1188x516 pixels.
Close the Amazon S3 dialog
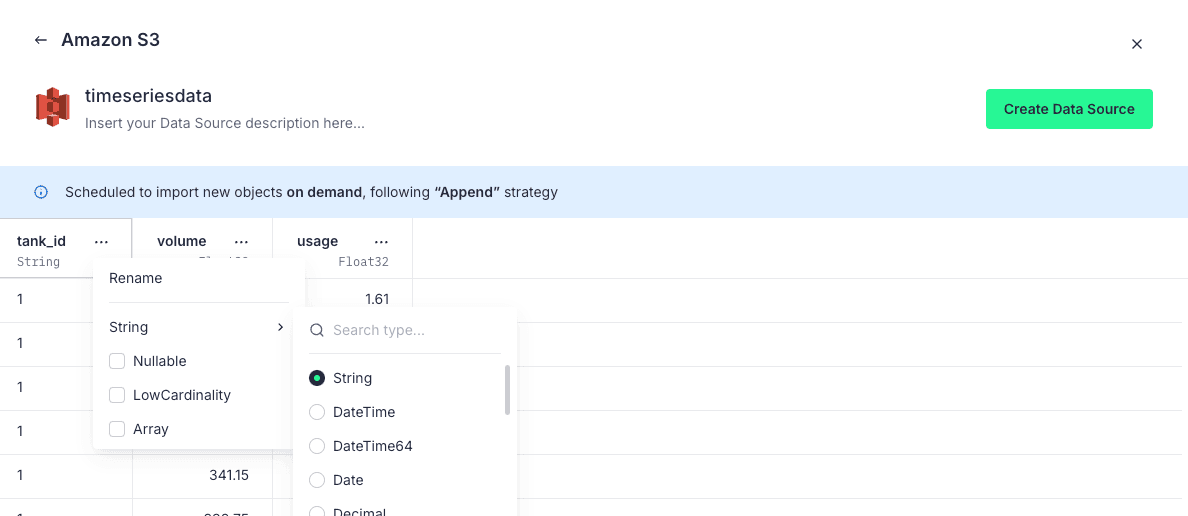point(1136,44)
